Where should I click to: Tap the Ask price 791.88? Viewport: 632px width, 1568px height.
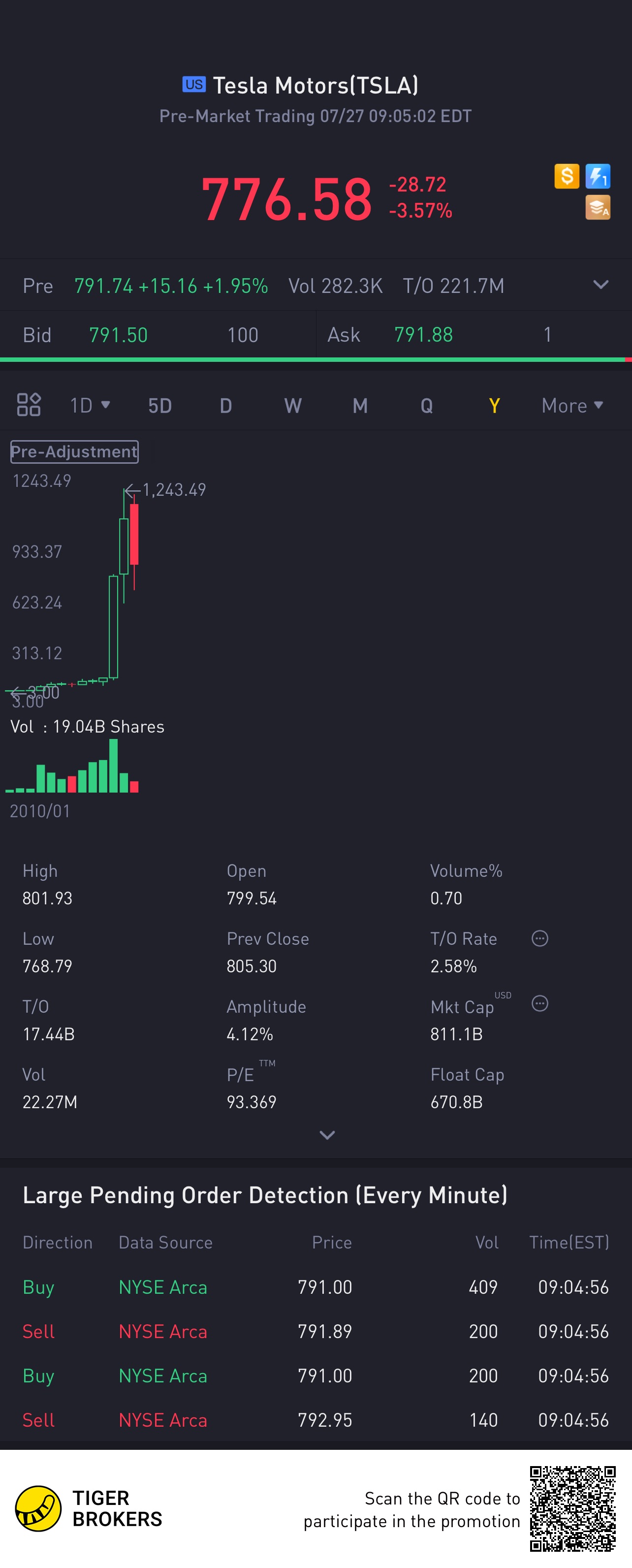pyautogui.click(x=423, y=335)
